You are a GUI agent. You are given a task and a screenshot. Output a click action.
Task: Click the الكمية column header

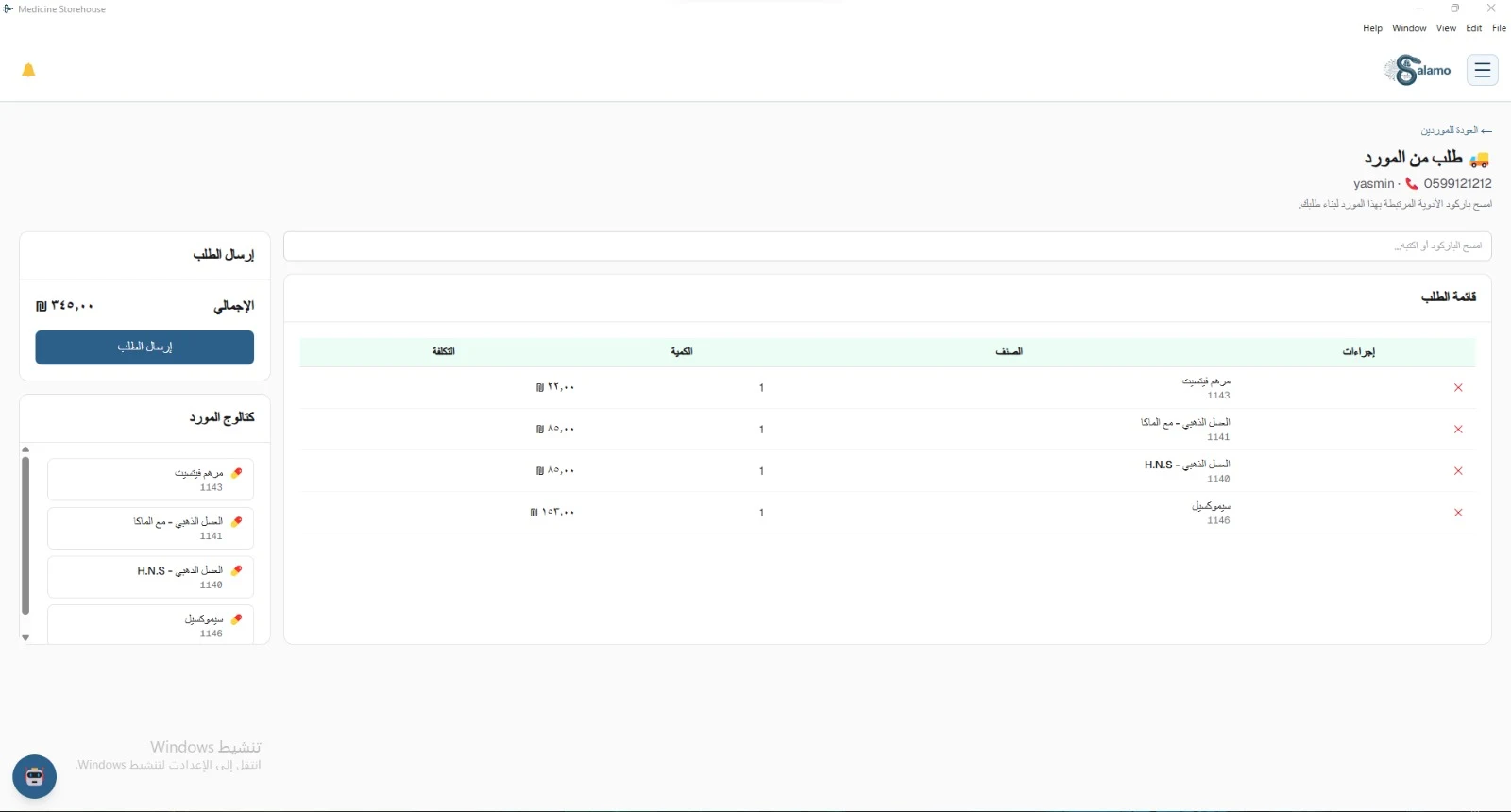682,352
